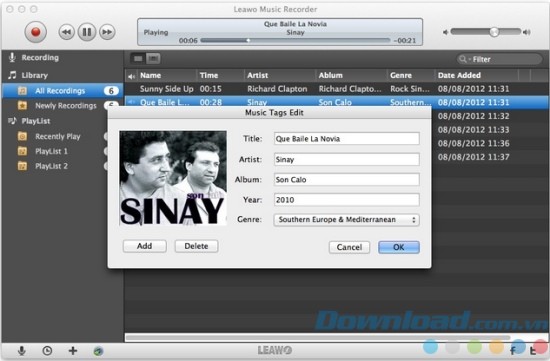
Task: Select All Recordings in the Library
Action: point(62,91)
